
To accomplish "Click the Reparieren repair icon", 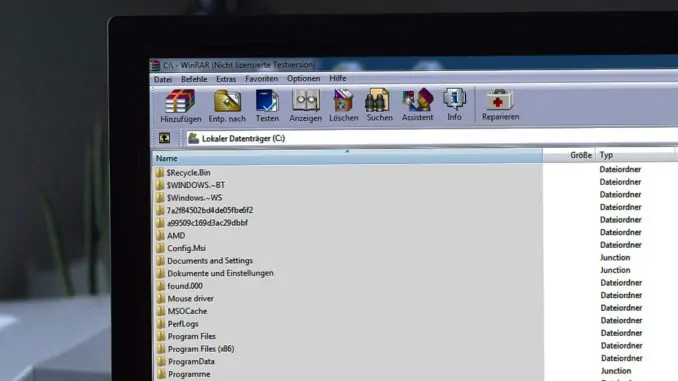I will (500, 99).
